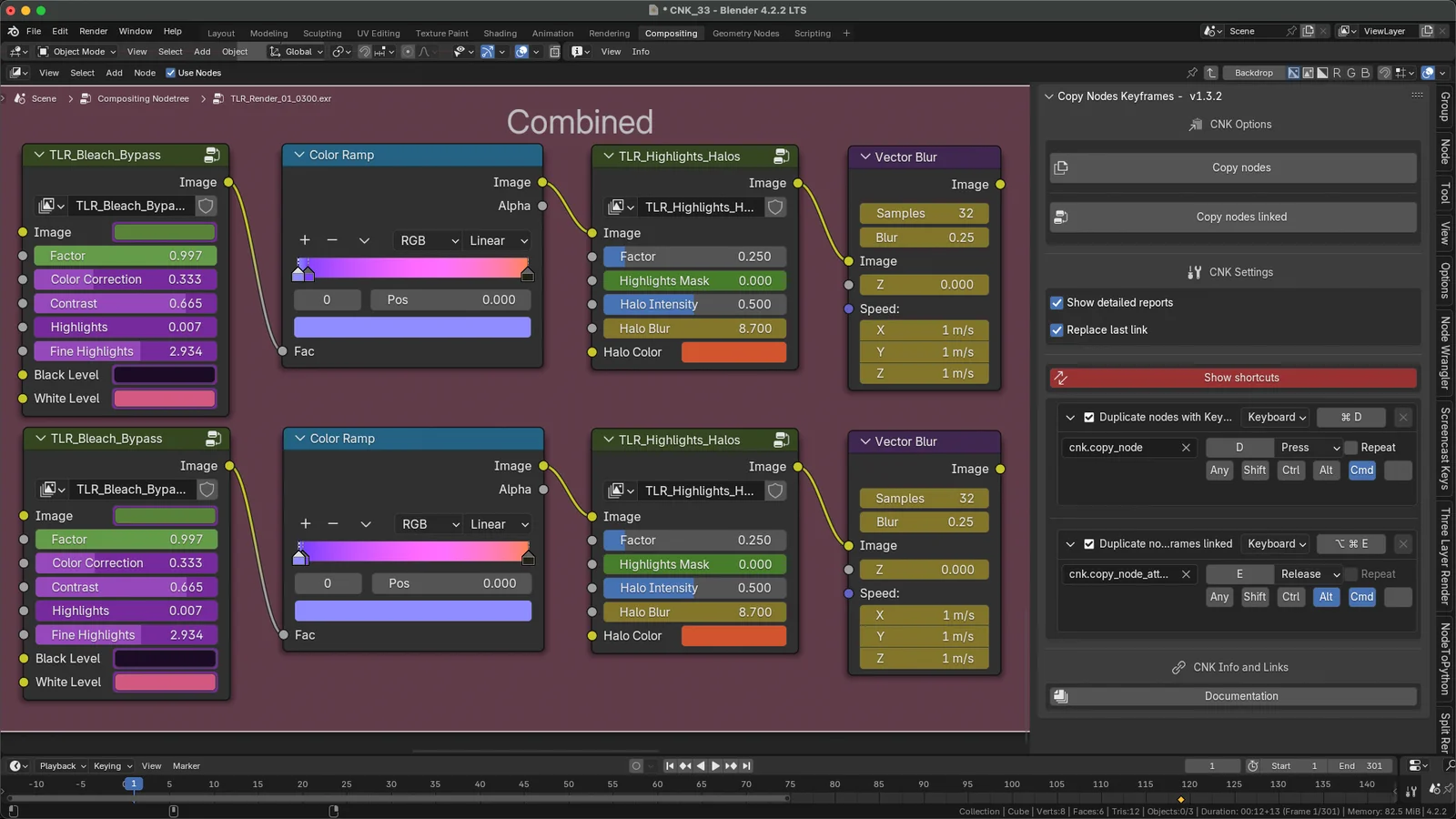The height and width of the screenshot is (819, 1456).
Task: Enable auto keyframing record icon in the timeline
Action: (x=634, y=766)
